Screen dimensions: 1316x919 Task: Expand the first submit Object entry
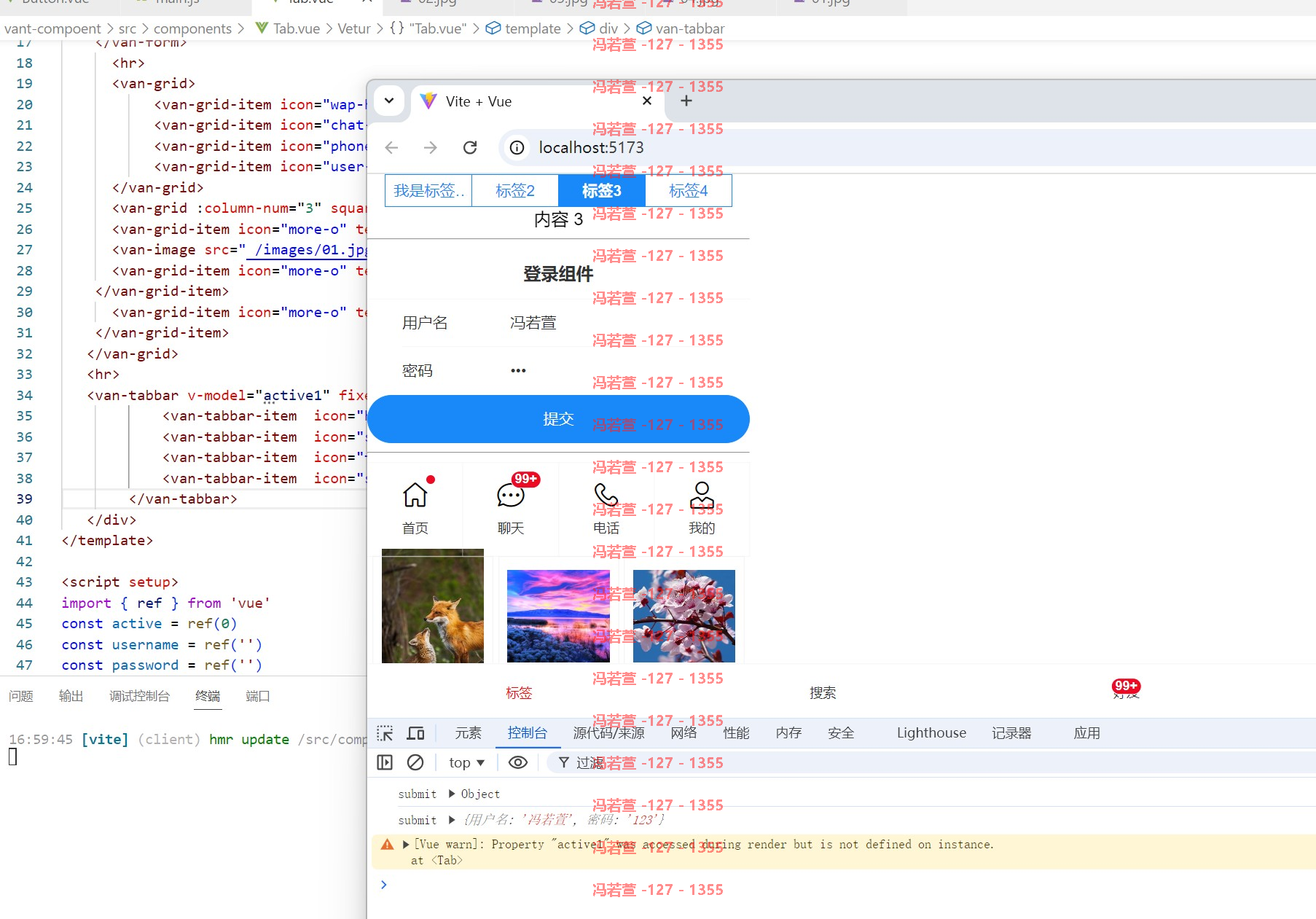[452, 794]
